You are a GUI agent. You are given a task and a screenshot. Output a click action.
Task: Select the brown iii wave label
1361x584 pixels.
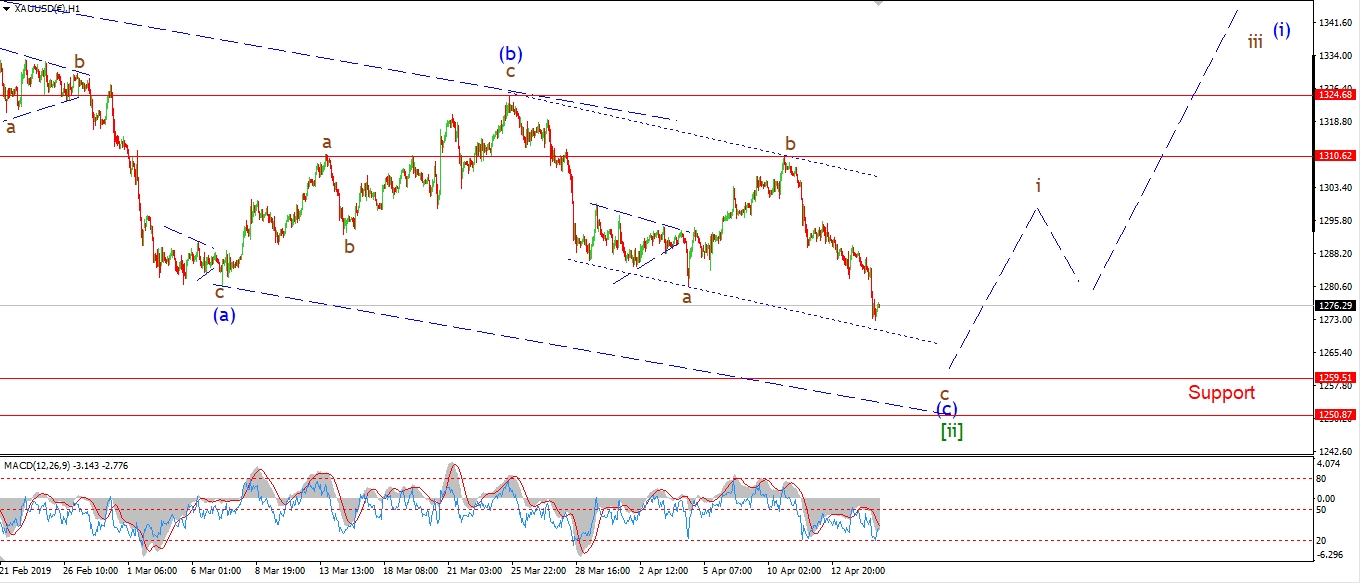1254,41
